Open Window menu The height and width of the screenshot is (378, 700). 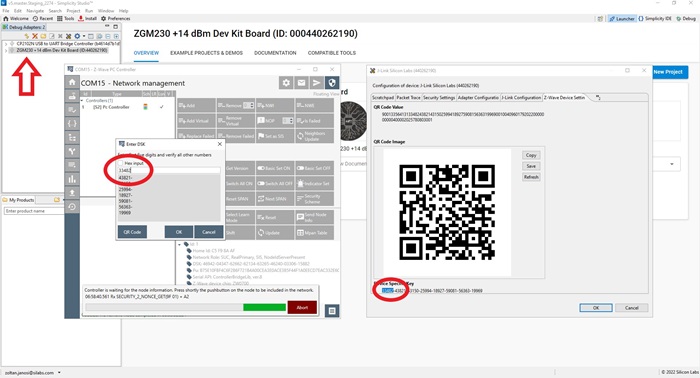[x=106, y=11]
